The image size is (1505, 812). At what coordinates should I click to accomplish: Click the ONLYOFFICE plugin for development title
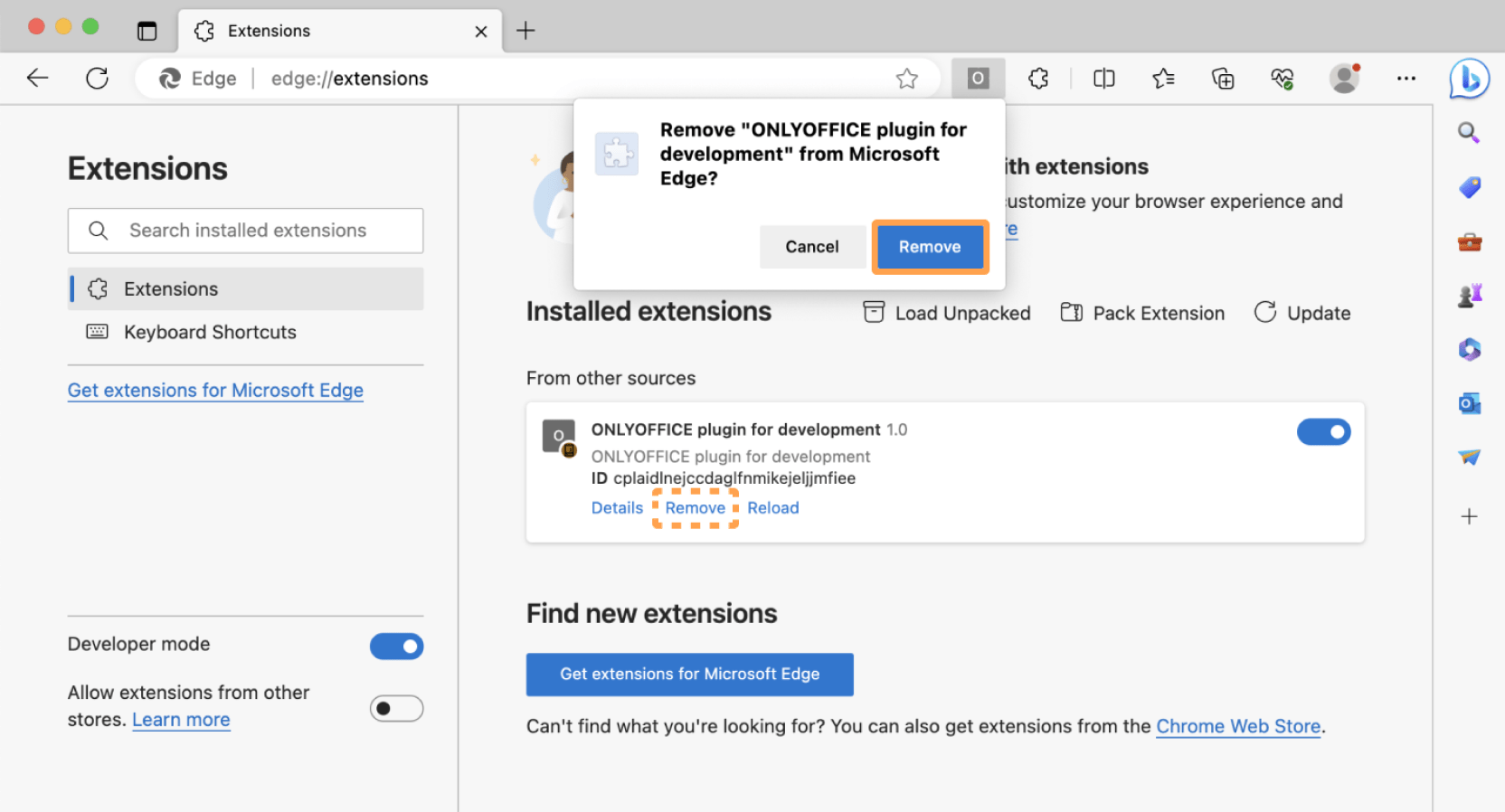pyautogui.click(x=735, y=430)
